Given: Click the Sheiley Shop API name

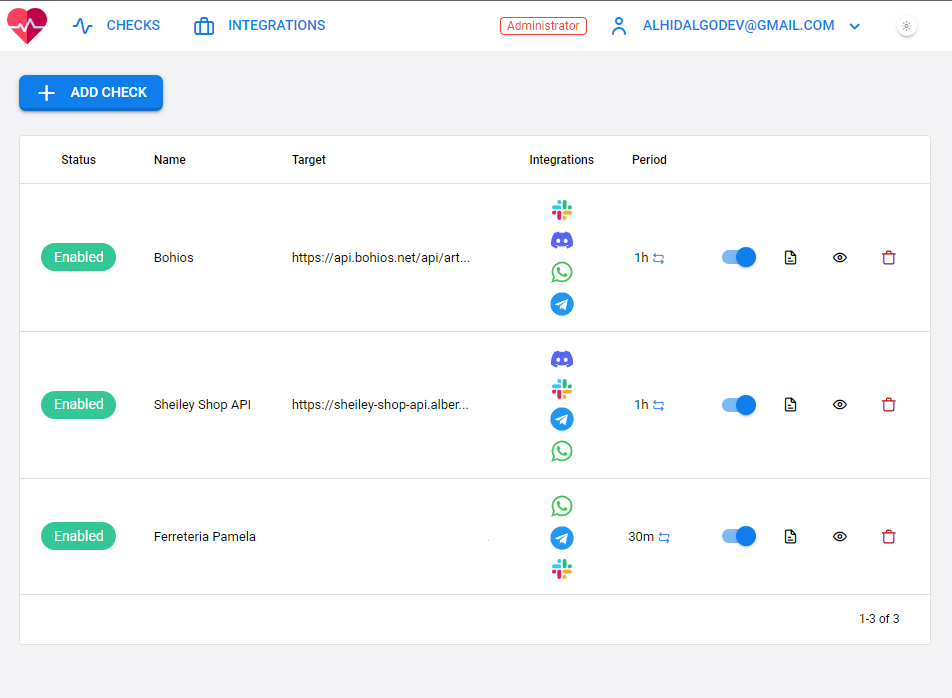Looking at the screenshot, I should pos(202,405).
